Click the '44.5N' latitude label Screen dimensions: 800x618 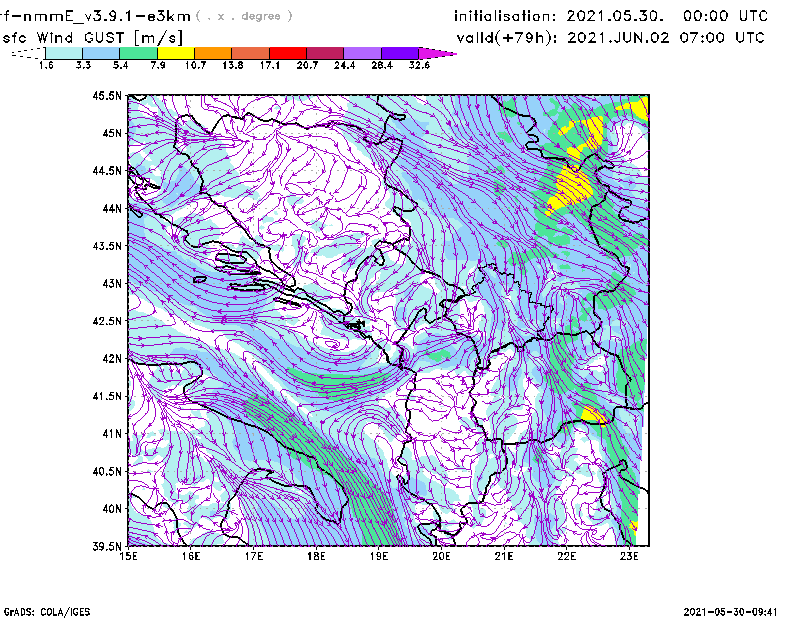(107, 170)
